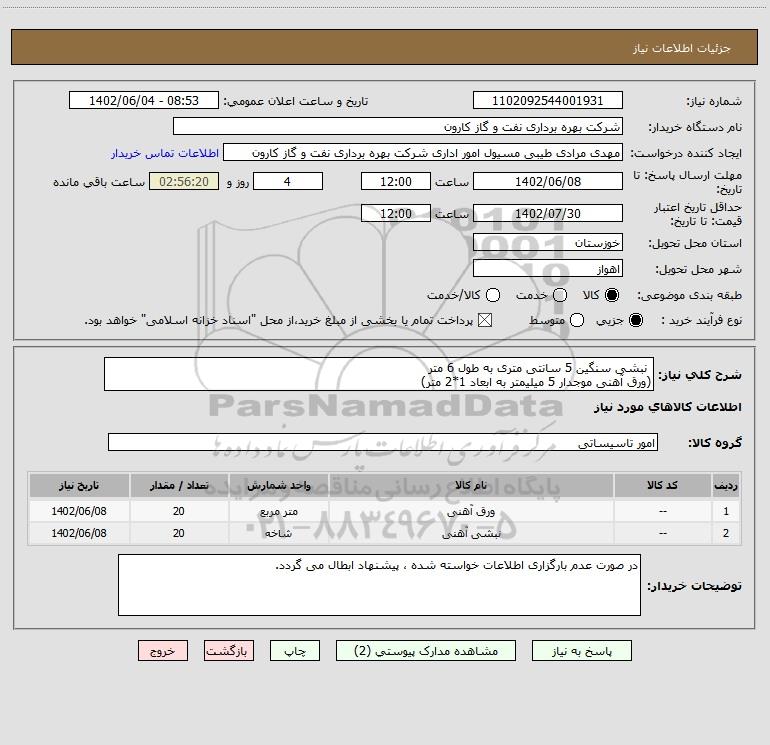Click the response deadline date 1402/06/08 field
The image size is (770, 745).
[548, 181]
